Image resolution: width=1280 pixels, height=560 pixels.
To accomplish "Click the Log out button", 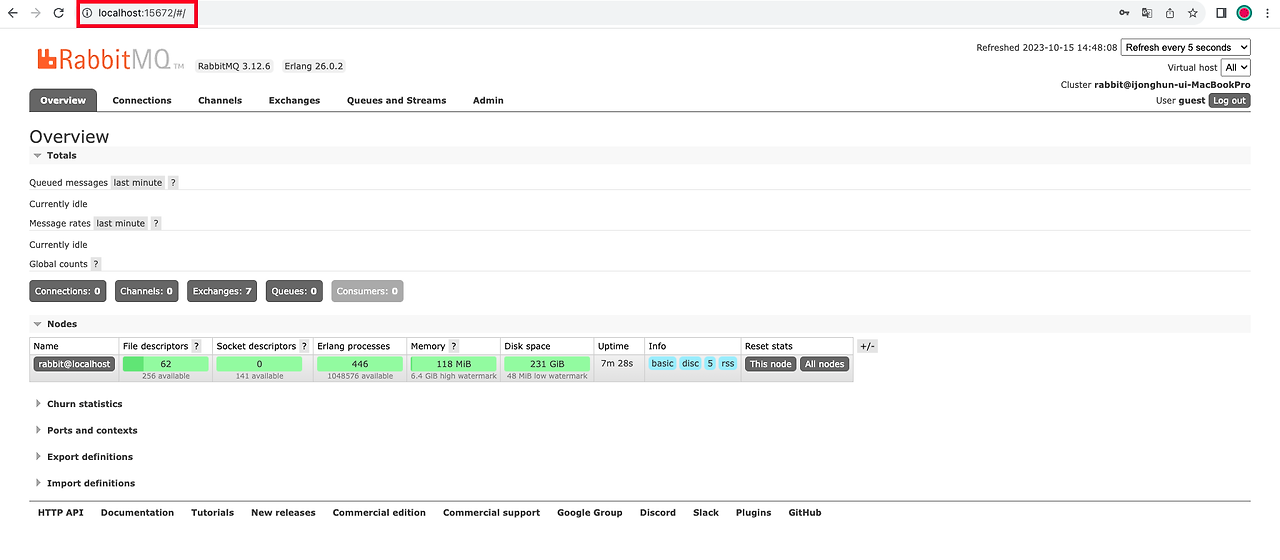I will [1229, 100].
